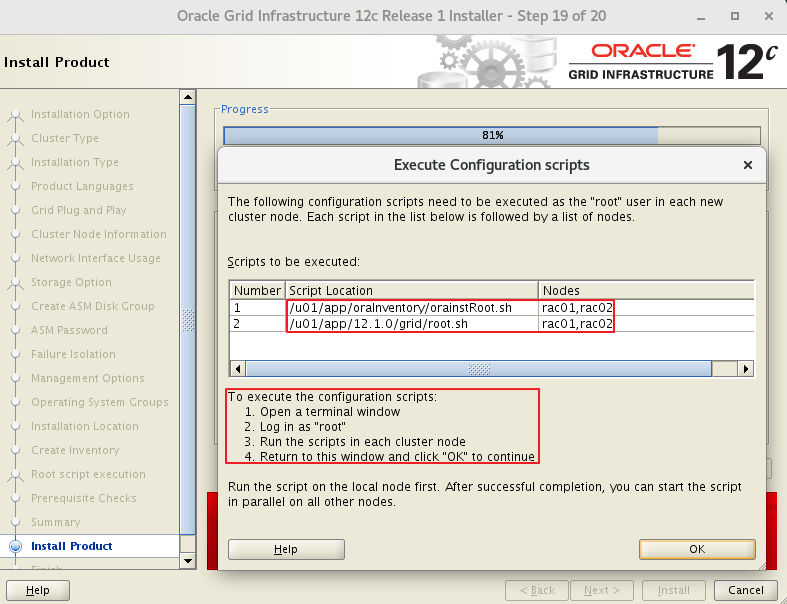Close the Execute Configuration scripts dialog
Screen dimensions: 787x604
pos(747,165)
